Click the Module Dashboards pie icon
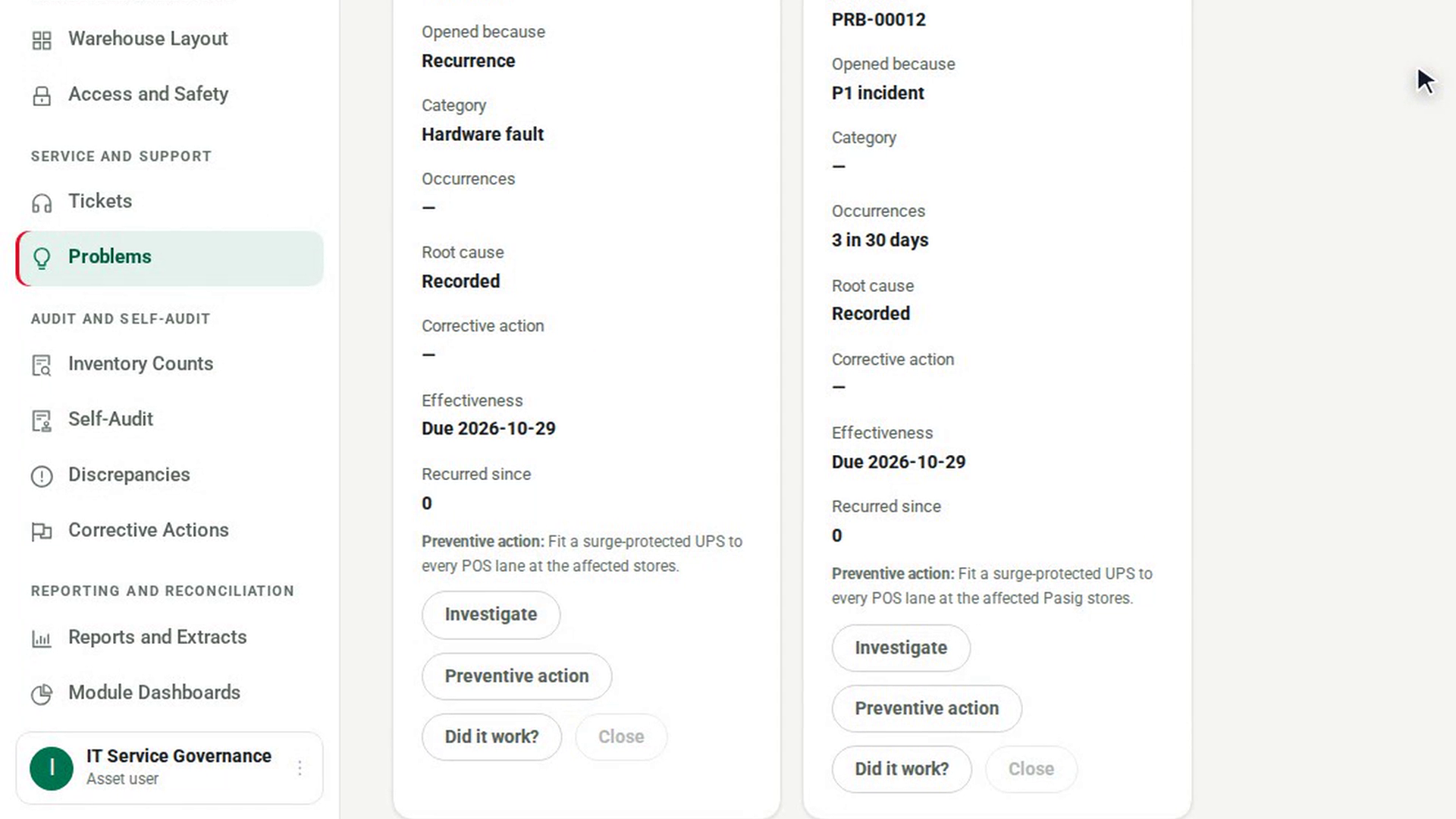The width and height of the screenshot is (1456, 819). 42,694
